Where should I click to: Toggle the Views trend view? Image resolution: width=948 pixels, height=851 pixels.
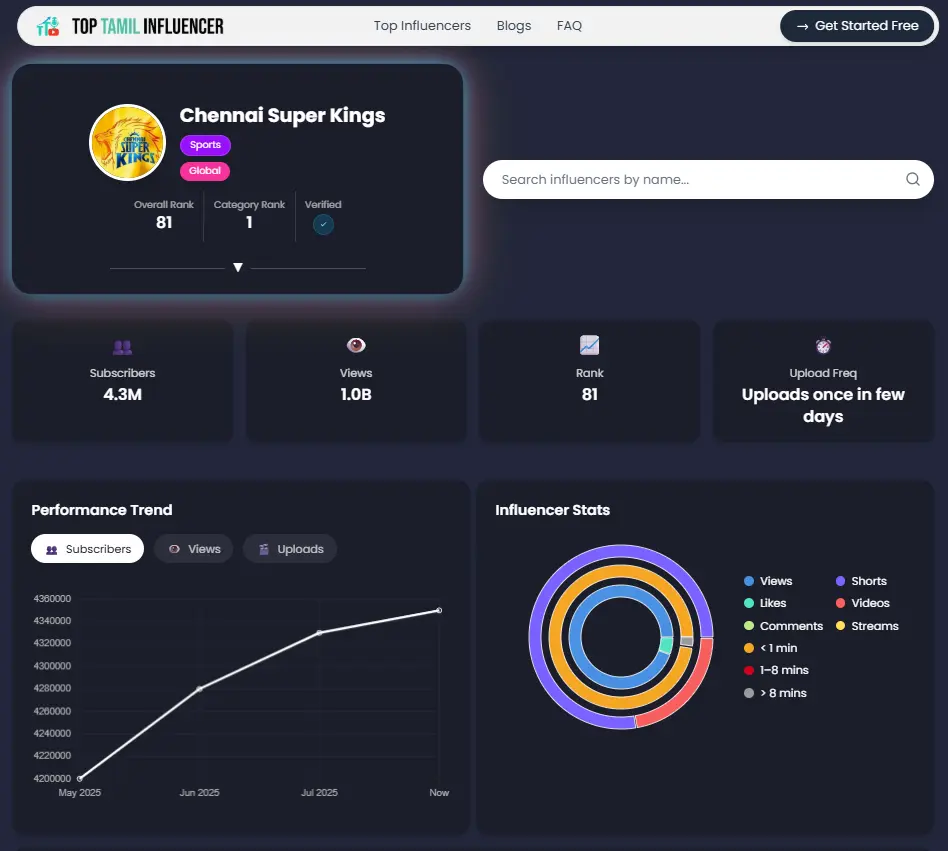coord(193,548)
